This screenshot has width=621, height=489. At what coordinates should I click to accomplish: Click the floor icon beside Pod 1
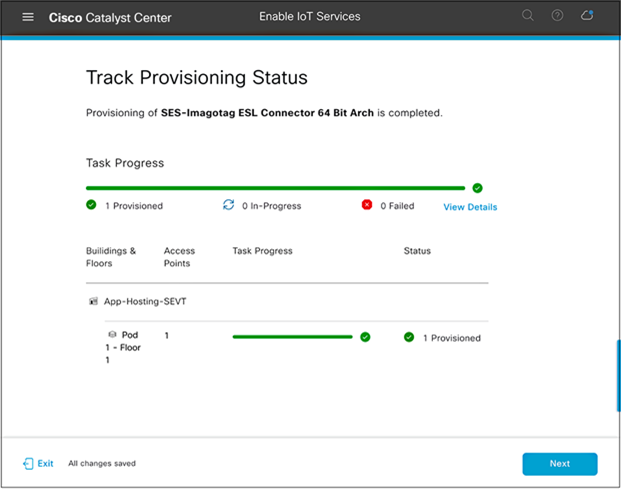point(112,335)
